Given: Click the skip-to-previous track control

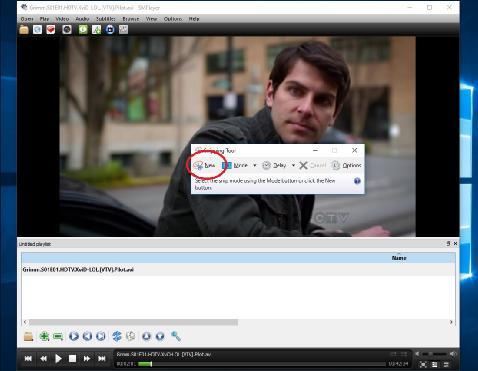Looking at the screenshot, I should click(x=28, y=359).
